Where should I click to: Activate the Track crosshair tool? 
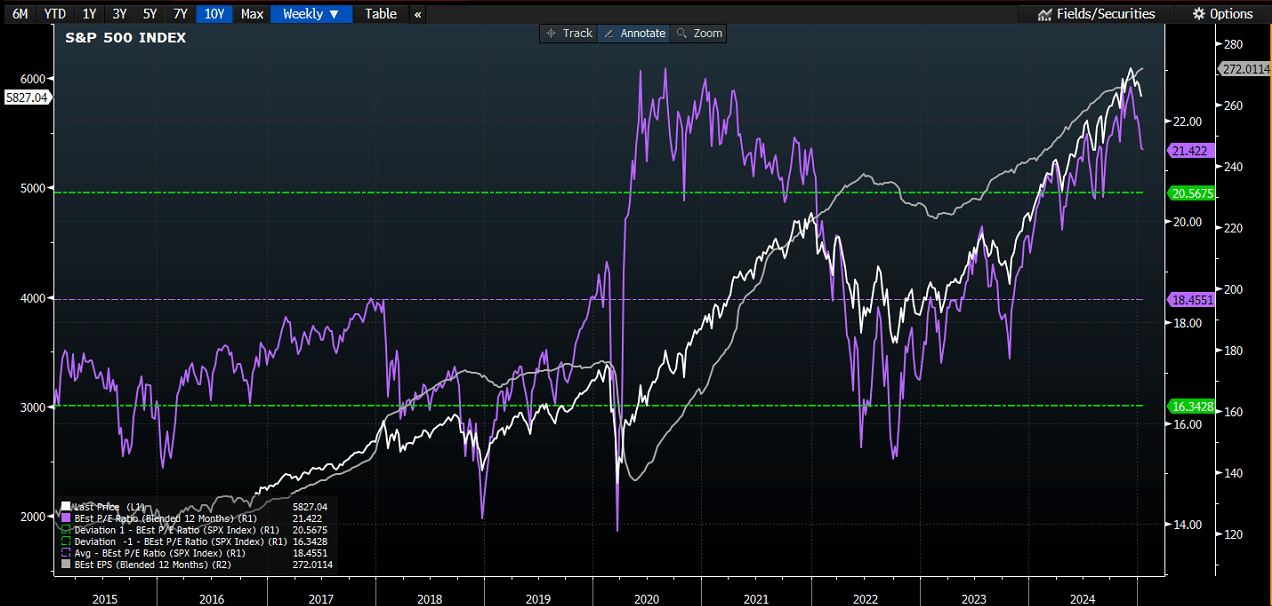(568, 33)
